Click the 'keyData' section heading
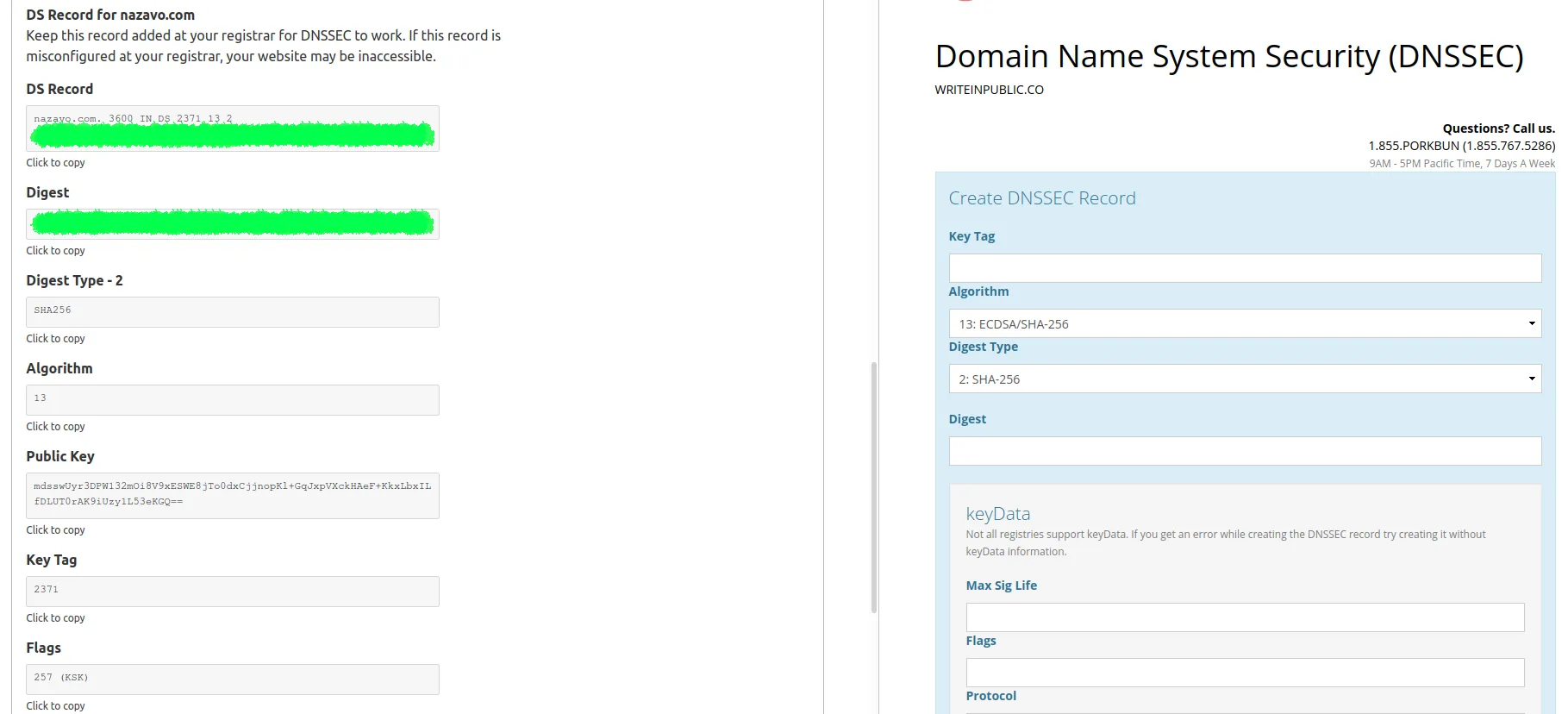Image resolution: width=1568 pixels, height=714 pixels. pos(998,514)
